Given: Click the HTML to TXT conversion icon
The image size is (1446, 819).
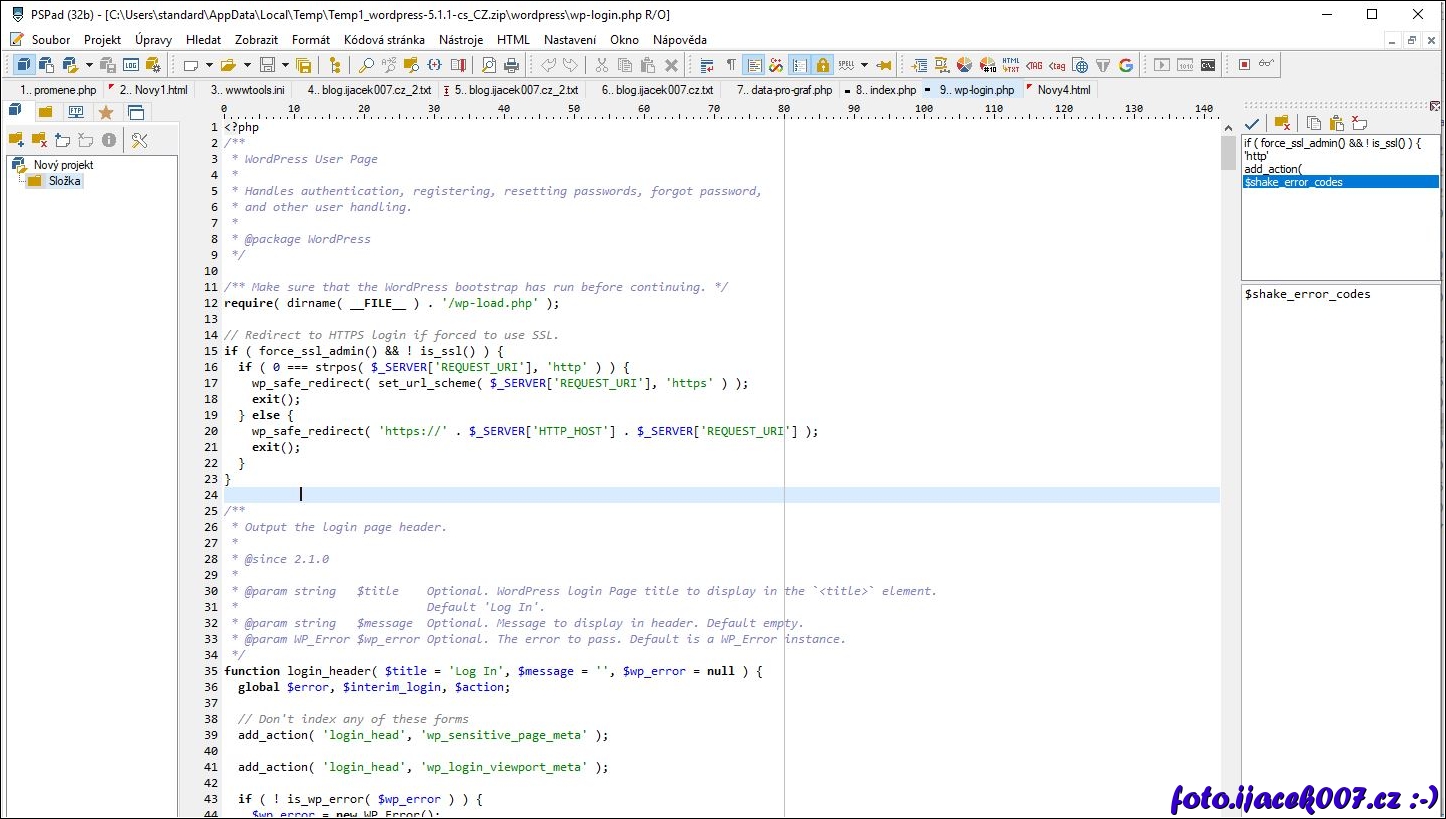Looking at the screenshot, I should 1011,65.
